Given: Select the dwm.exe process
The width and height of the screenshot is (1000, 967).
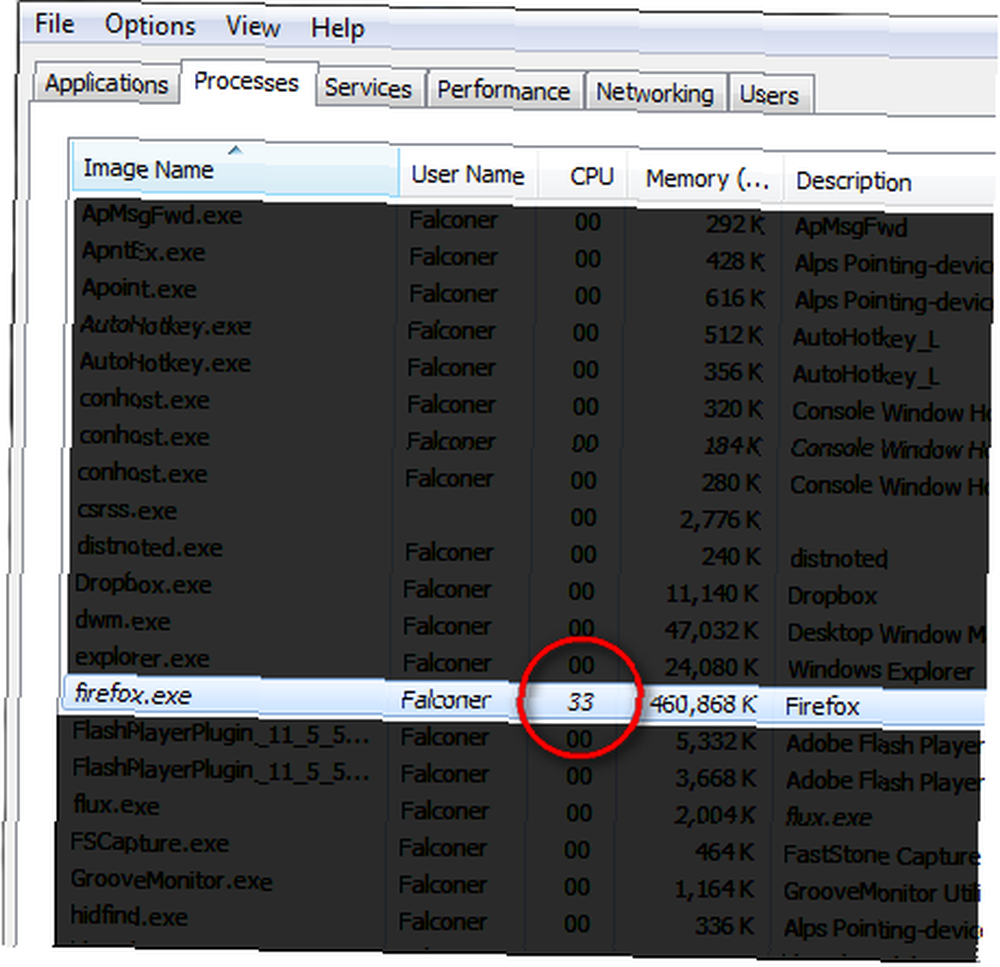Looking at the screenshot, I should pyautogui.click(x=528, y=626).
